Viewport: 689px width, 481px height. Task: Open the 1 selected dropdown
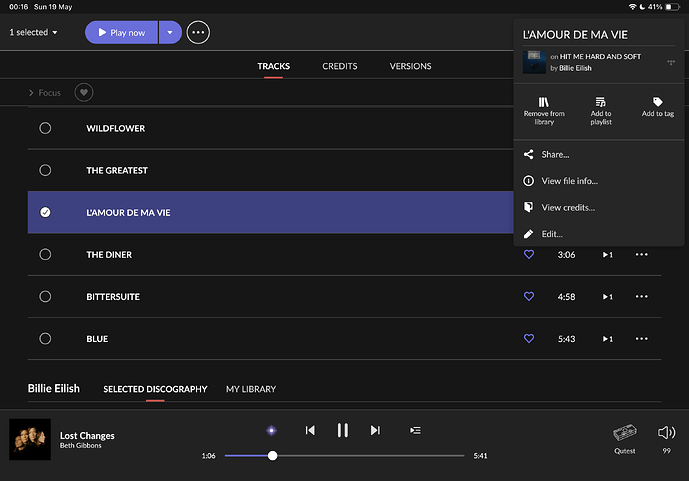click(x=33, y=33)
